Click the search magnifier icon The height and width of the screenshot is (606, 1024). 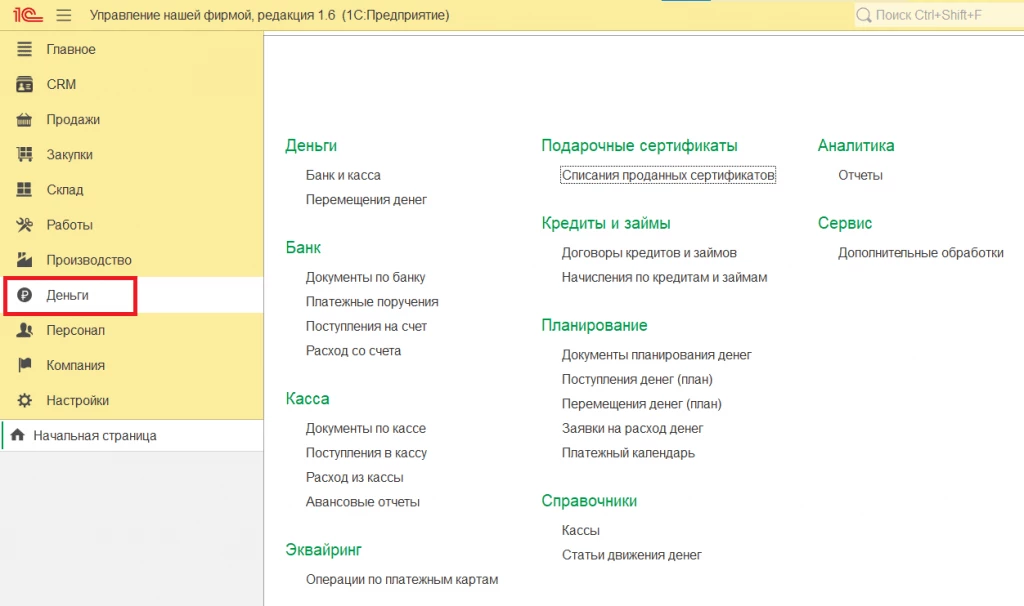(863, 15)
